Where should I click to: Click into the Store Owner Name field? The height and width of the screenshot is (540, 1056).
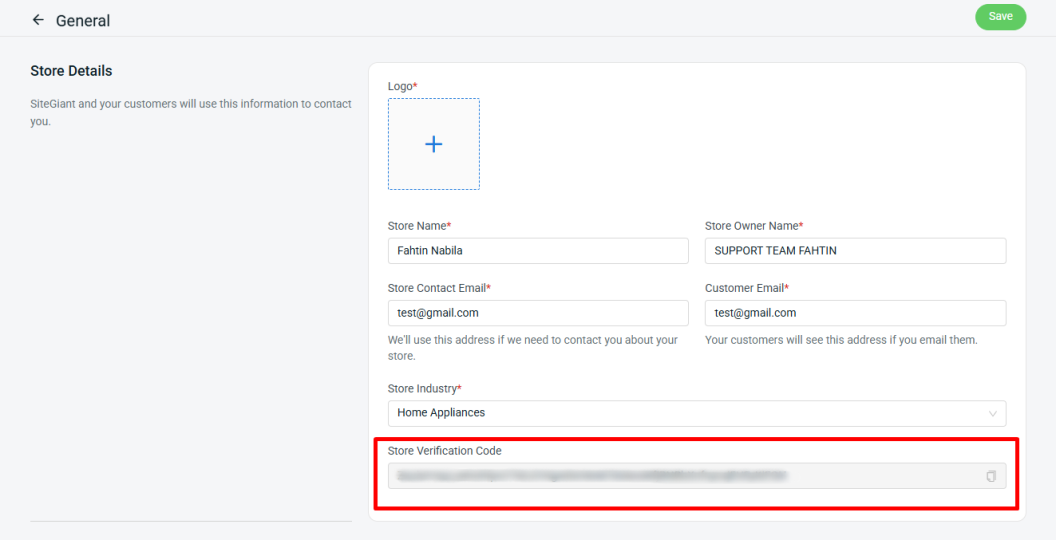[x=855, y=251]
